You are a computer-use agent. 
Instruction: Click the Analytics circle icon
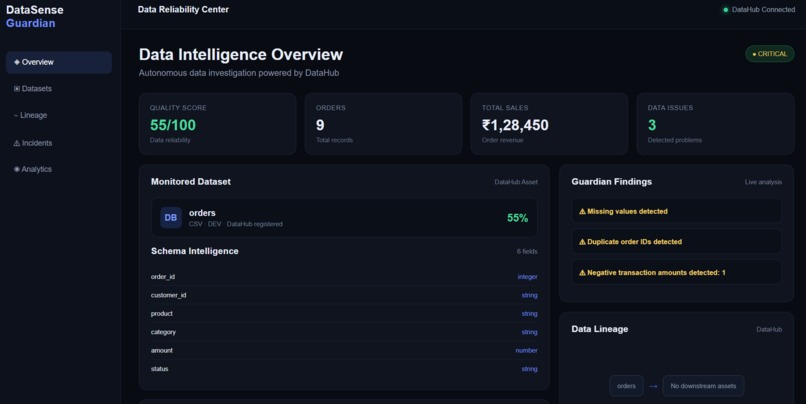17,169
